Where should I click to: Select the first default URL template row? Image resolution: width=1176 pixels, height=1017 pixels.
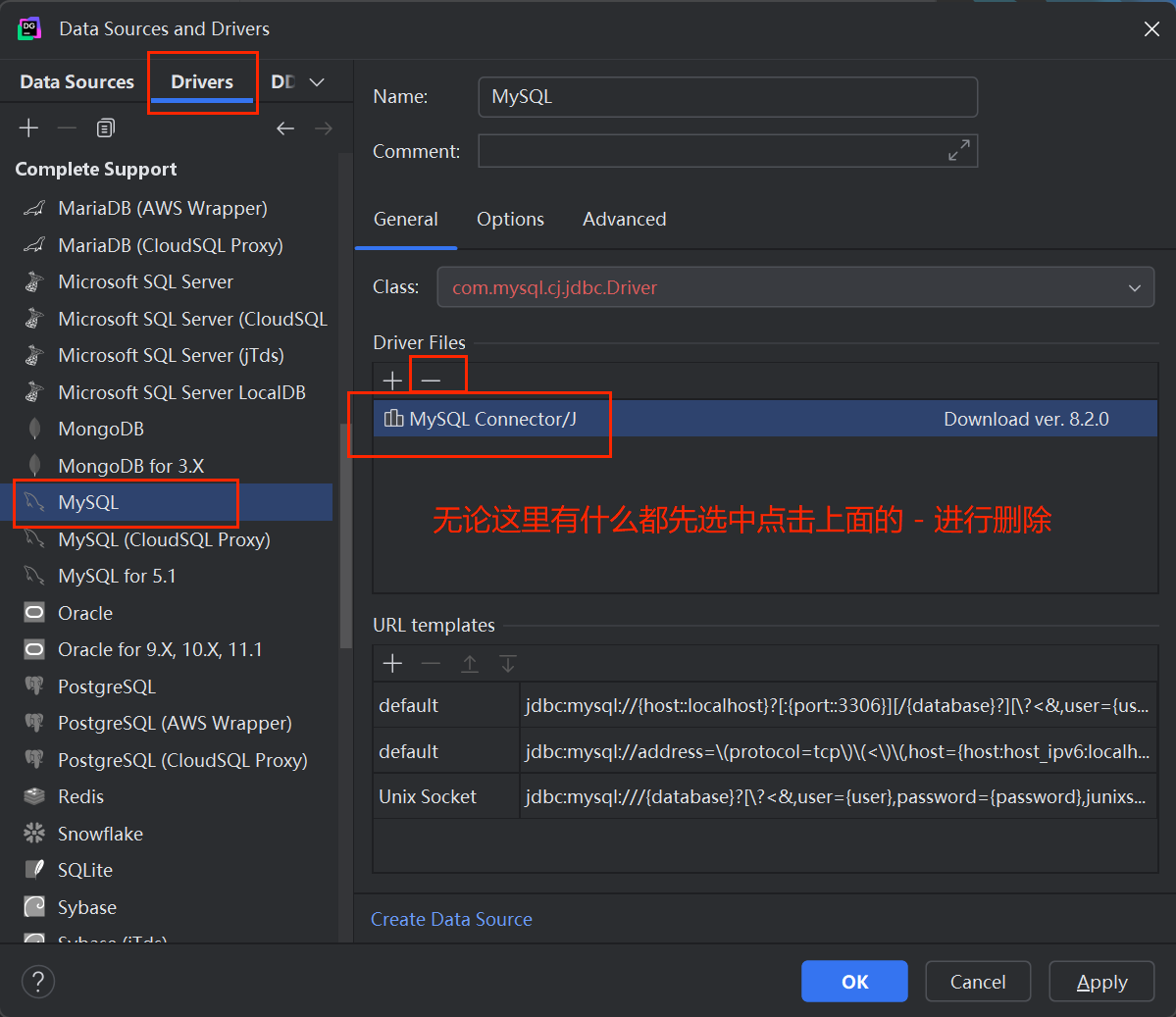coord(765,705)
